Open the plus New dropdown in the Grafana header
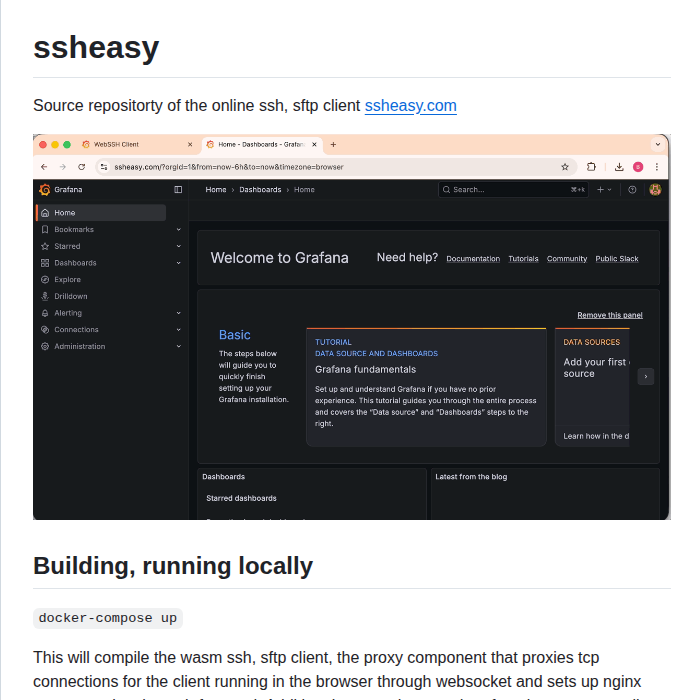 [604, 190]
